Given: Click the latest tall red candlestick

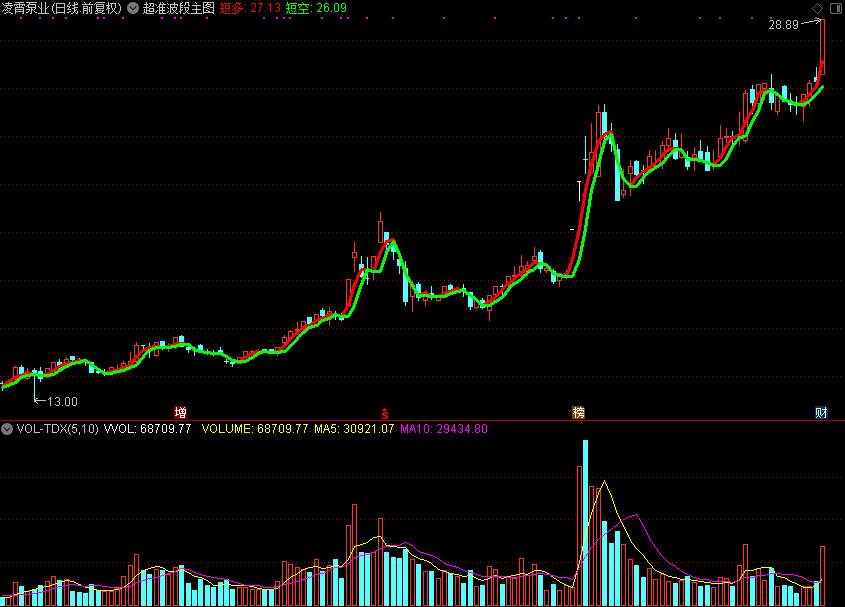Looking at the screenshot, I should pyautogui.click(x=822, y=47).
